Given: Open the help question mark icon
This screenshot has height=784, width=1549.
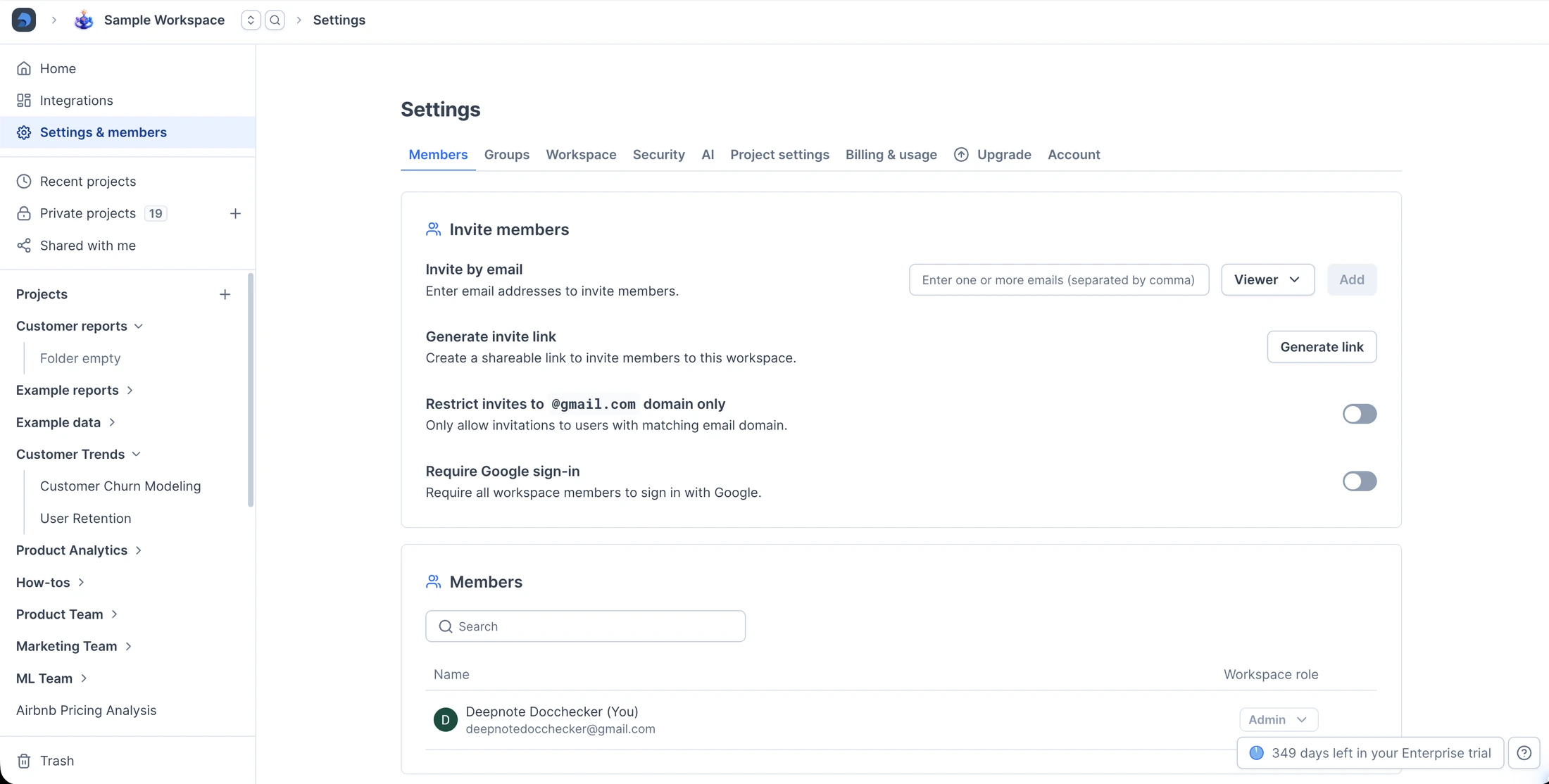Looking at the screenshot, I should tap(1524, 753).
